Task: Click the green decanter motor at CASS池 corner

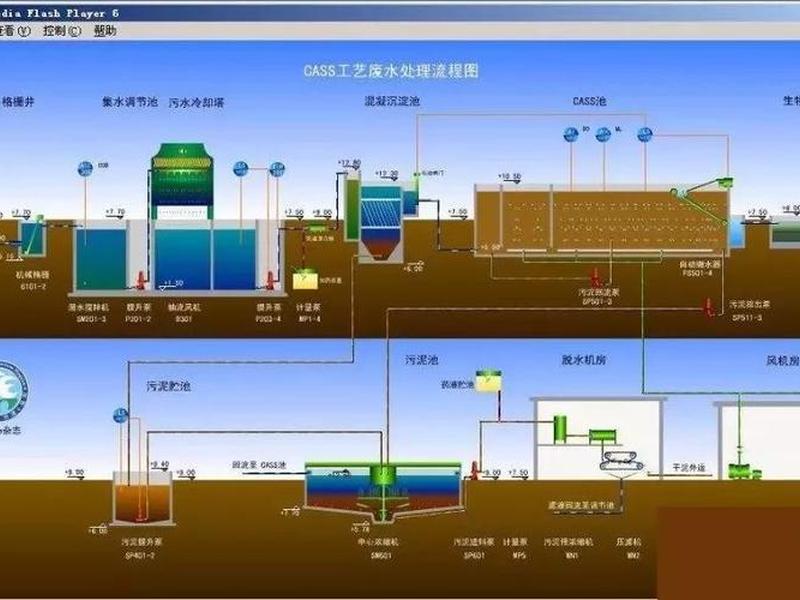Action: pyautogui.click(x=724, y=182)
